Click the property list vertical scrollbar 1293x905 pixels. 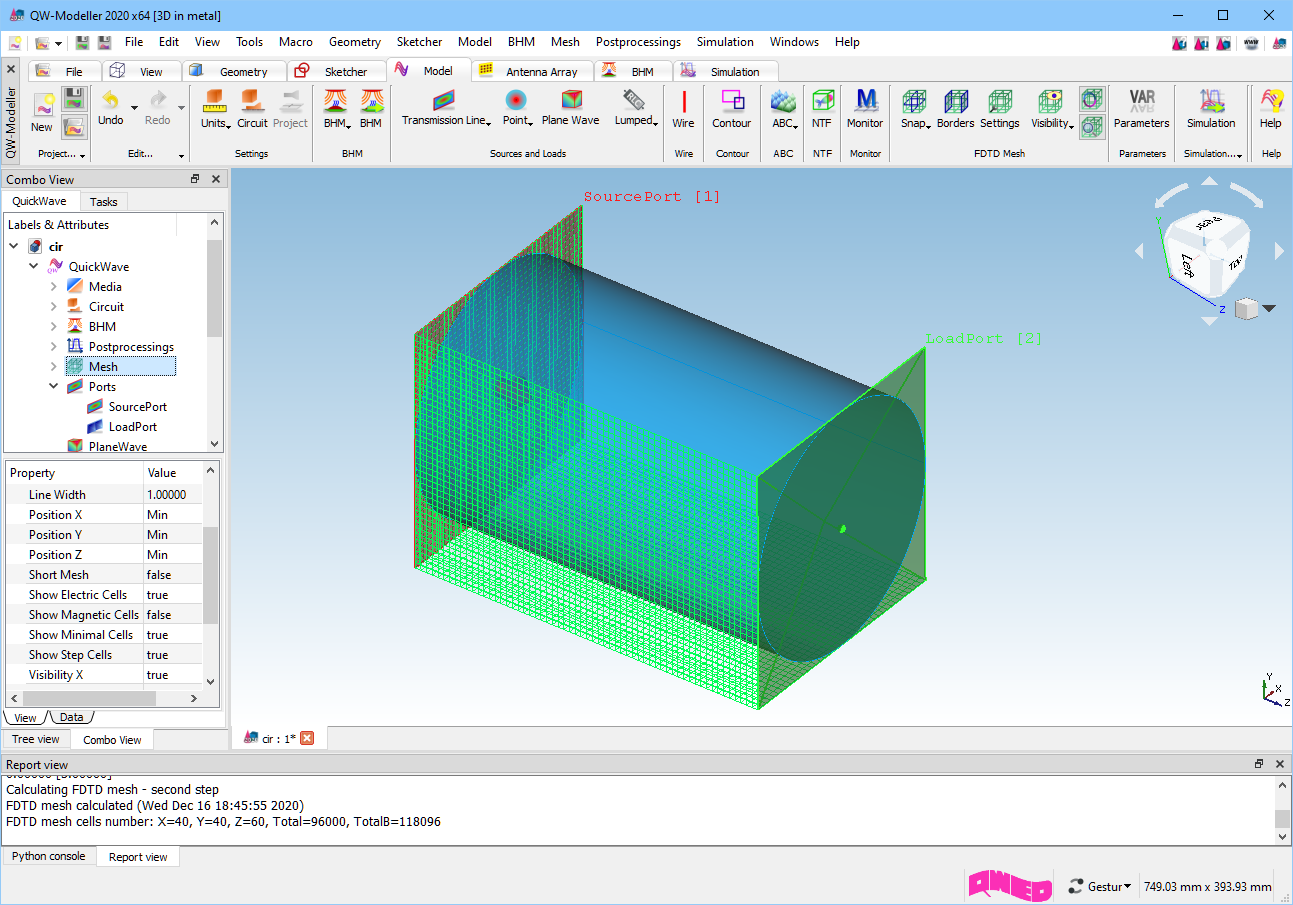211,575
